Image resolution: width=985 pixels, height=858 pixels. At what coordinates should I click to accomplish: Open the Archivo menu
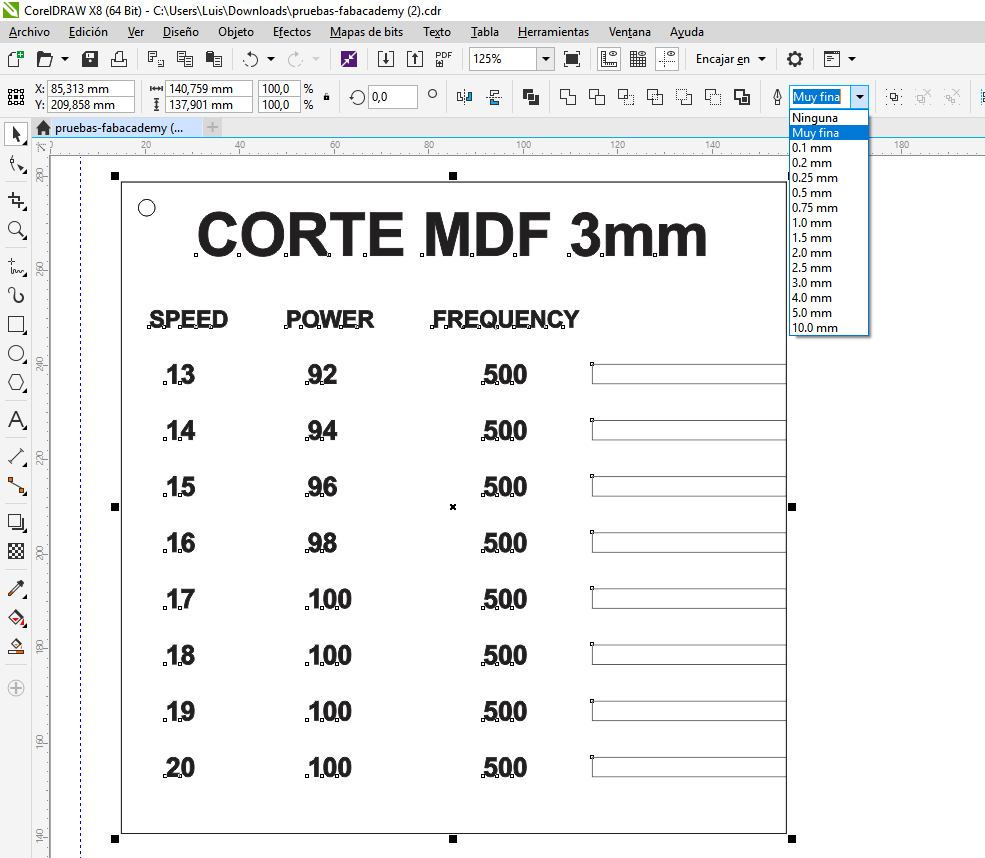(x=29, y=32)
